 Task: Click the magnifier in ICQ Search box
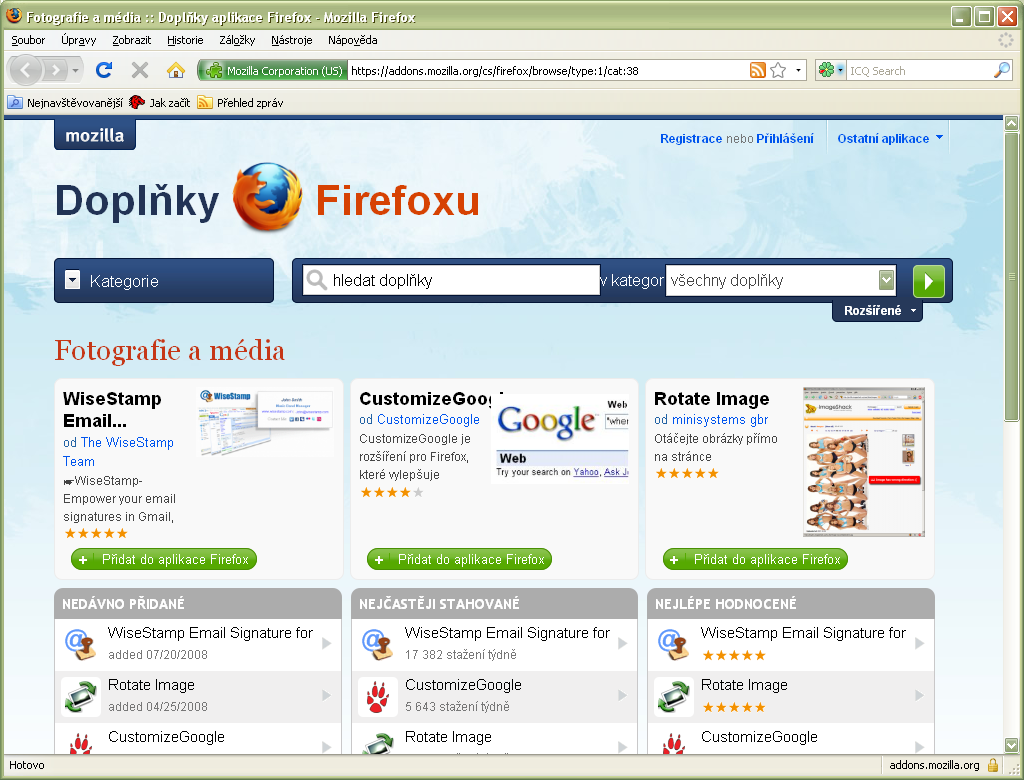pos(1002,70)
